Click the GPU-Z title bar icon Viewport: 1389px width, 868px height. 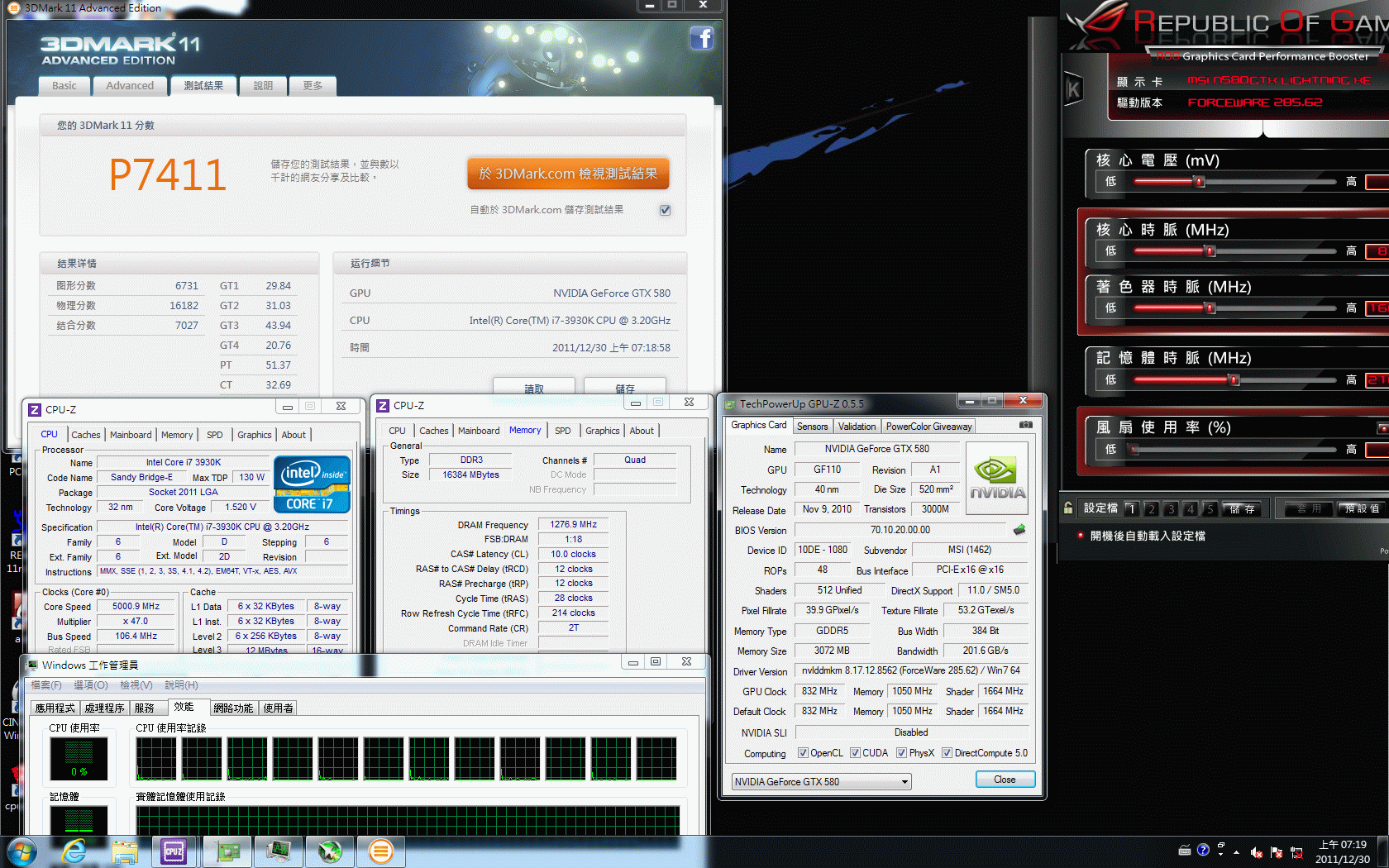[x=730, y=404]
